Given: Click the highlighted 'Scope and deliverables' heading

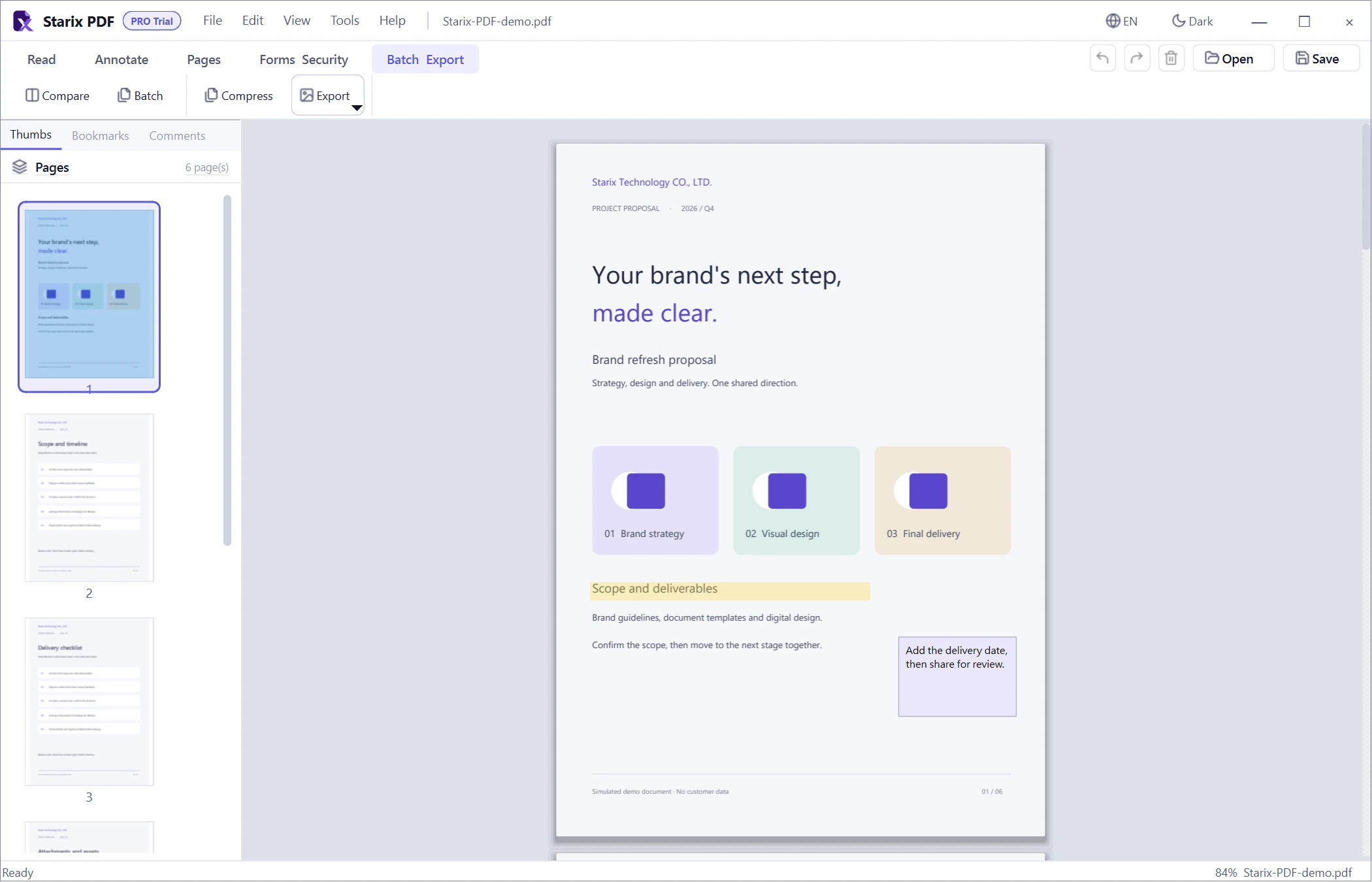Looking at the screenshot, I should tap(730, 590).
